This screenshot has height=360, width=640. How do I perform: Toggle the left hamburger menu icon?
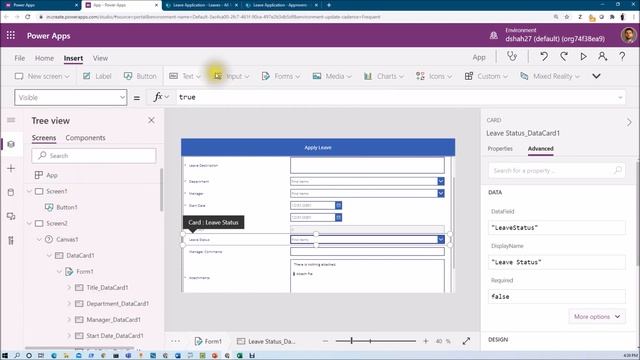point(11,120)
